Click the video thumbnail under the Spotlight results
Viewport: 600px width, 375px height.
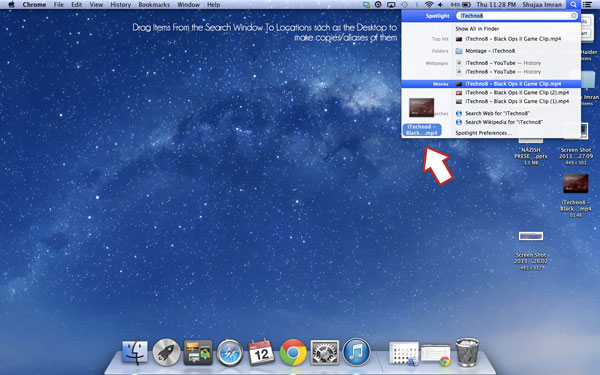pyautogui.click(x=421, y=108)
